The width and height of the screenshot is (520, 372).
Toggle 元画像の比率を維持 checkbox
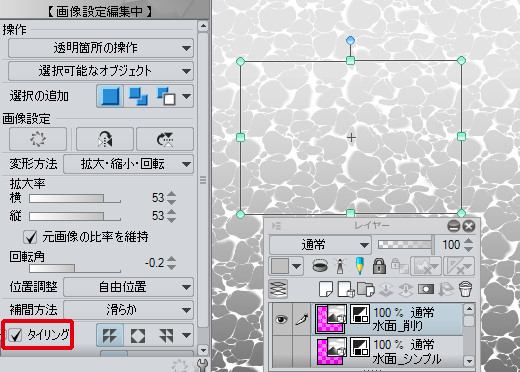point(30,237)
